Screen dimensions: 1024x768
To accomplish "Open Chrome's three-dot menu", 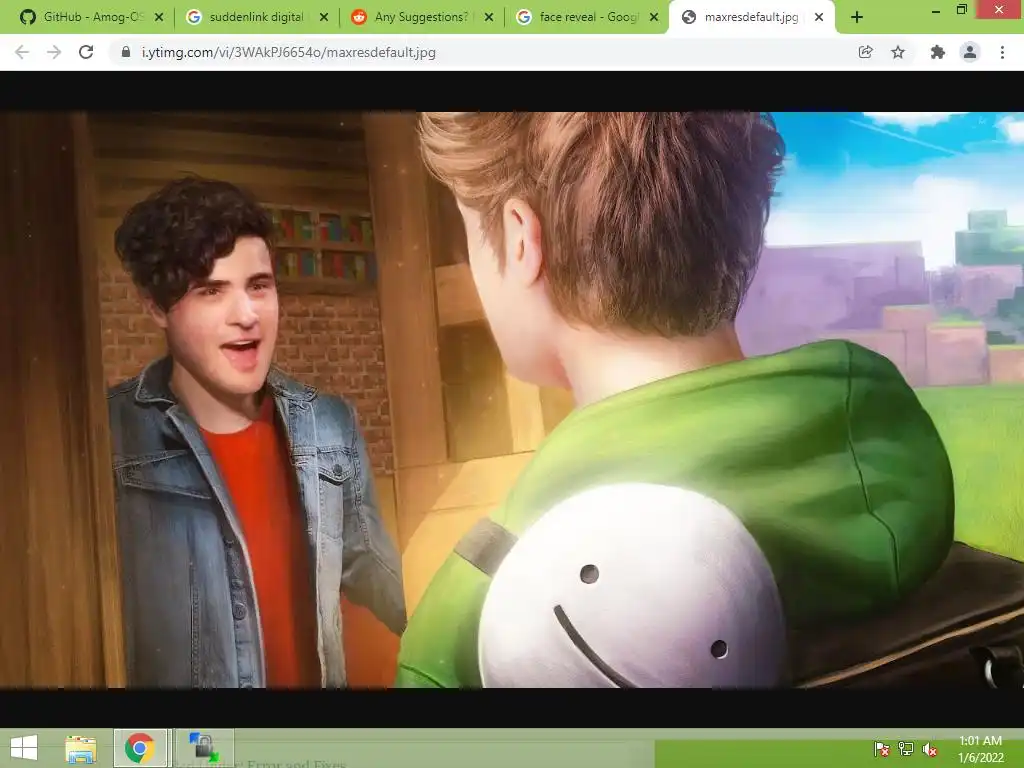I will click(x=1002, y=52).
